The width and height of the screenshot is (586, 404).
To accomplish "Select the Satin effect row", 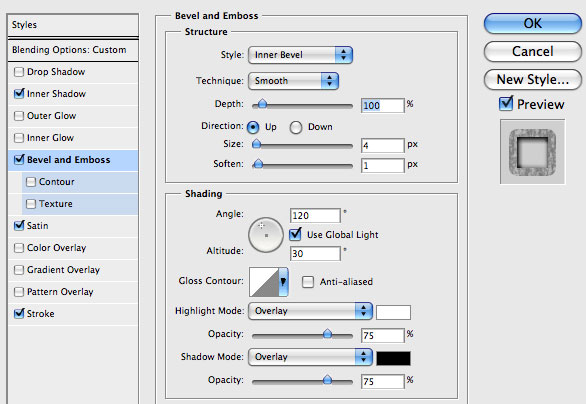I will pos(73,226).
